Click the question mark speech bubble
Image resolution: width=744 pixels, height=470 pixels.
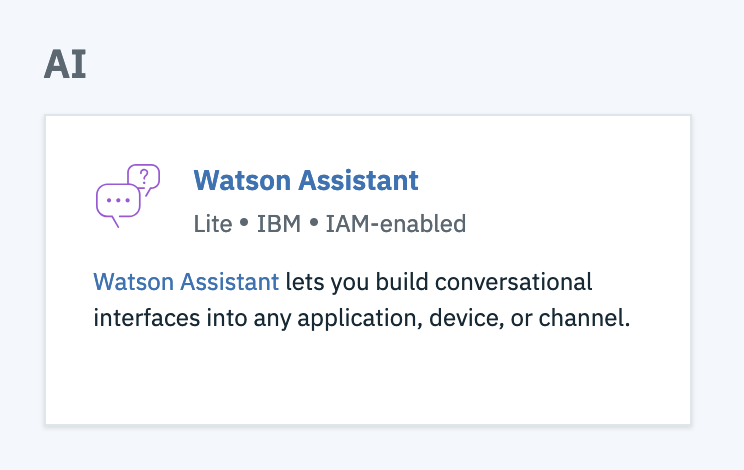144,179
